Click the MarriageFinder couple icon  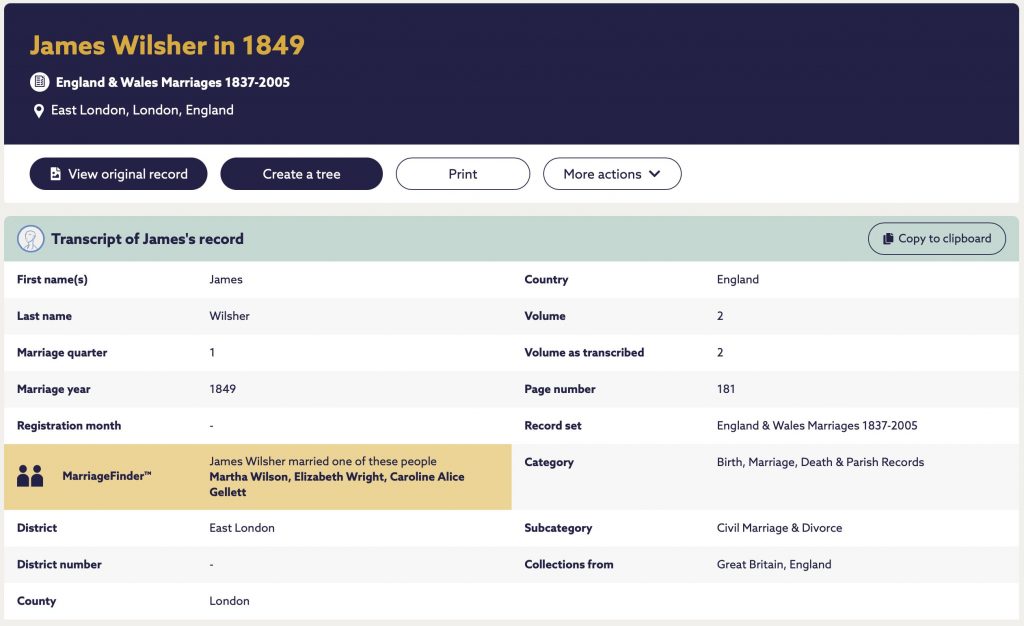[x=30, y=476]
